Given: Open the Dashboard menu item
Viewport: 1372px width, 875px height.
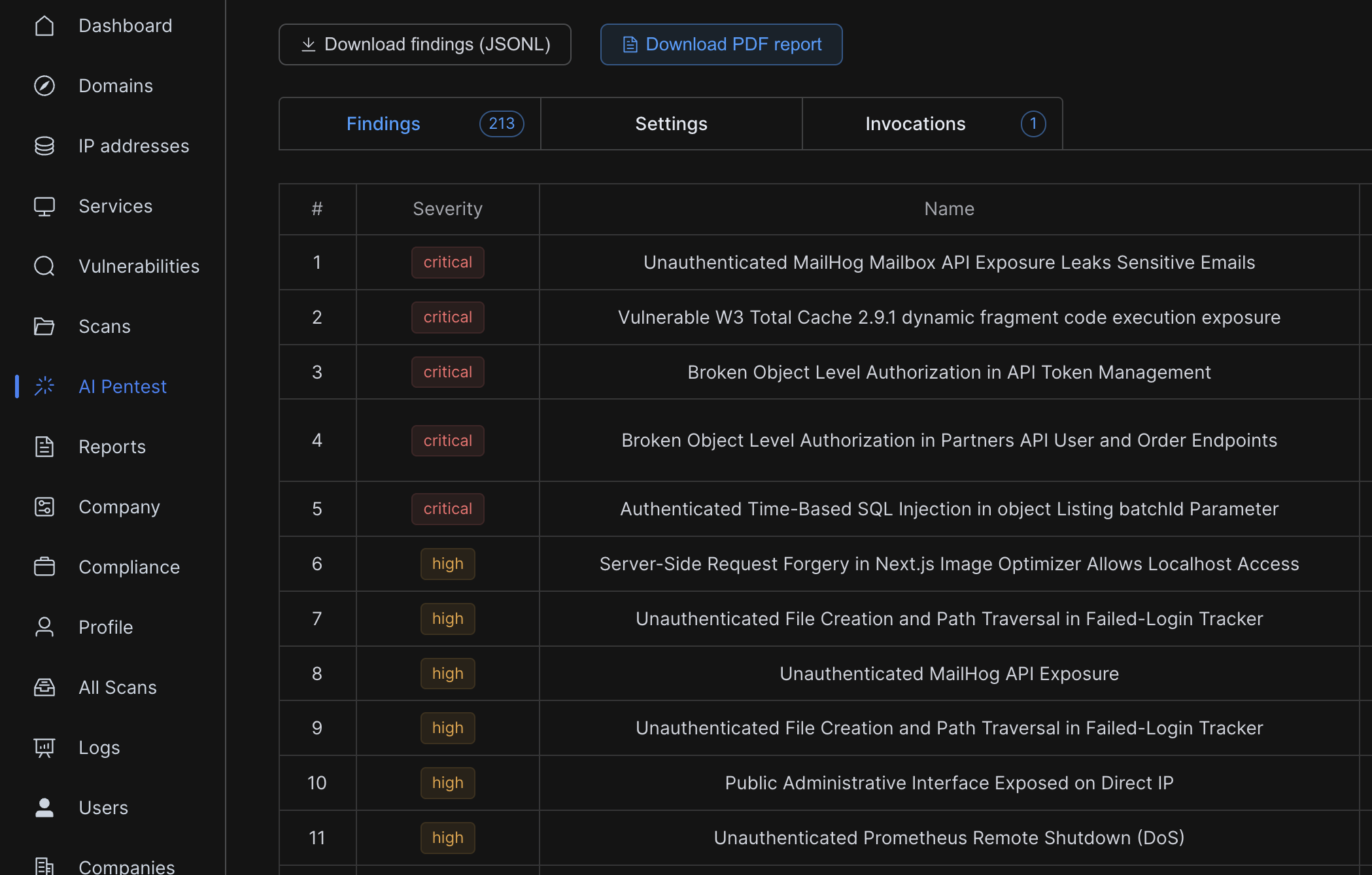Looking at the screenshot, I should [126, 26].
